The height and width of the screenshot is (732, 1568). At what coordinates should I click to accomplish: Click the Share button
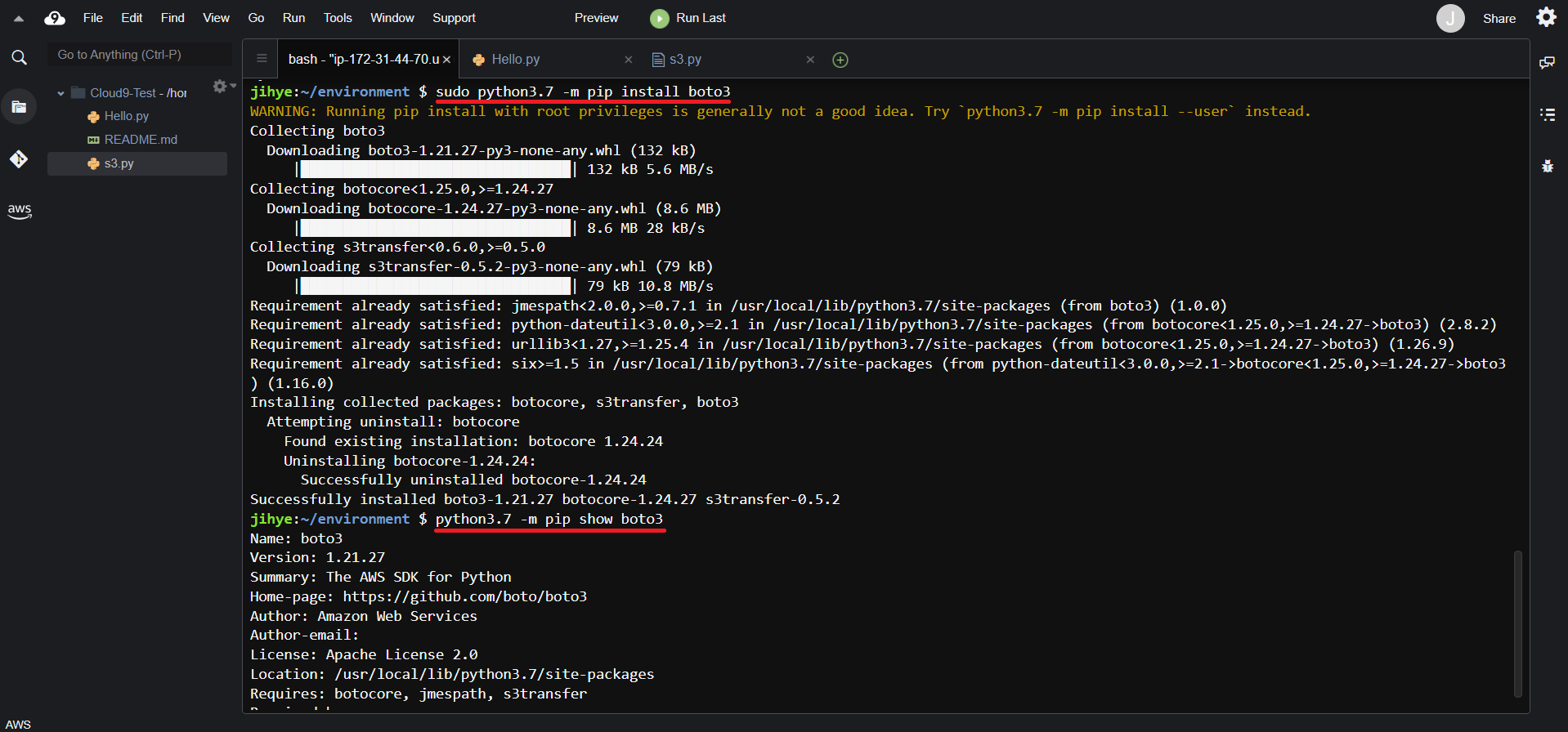coord(1499,18)
